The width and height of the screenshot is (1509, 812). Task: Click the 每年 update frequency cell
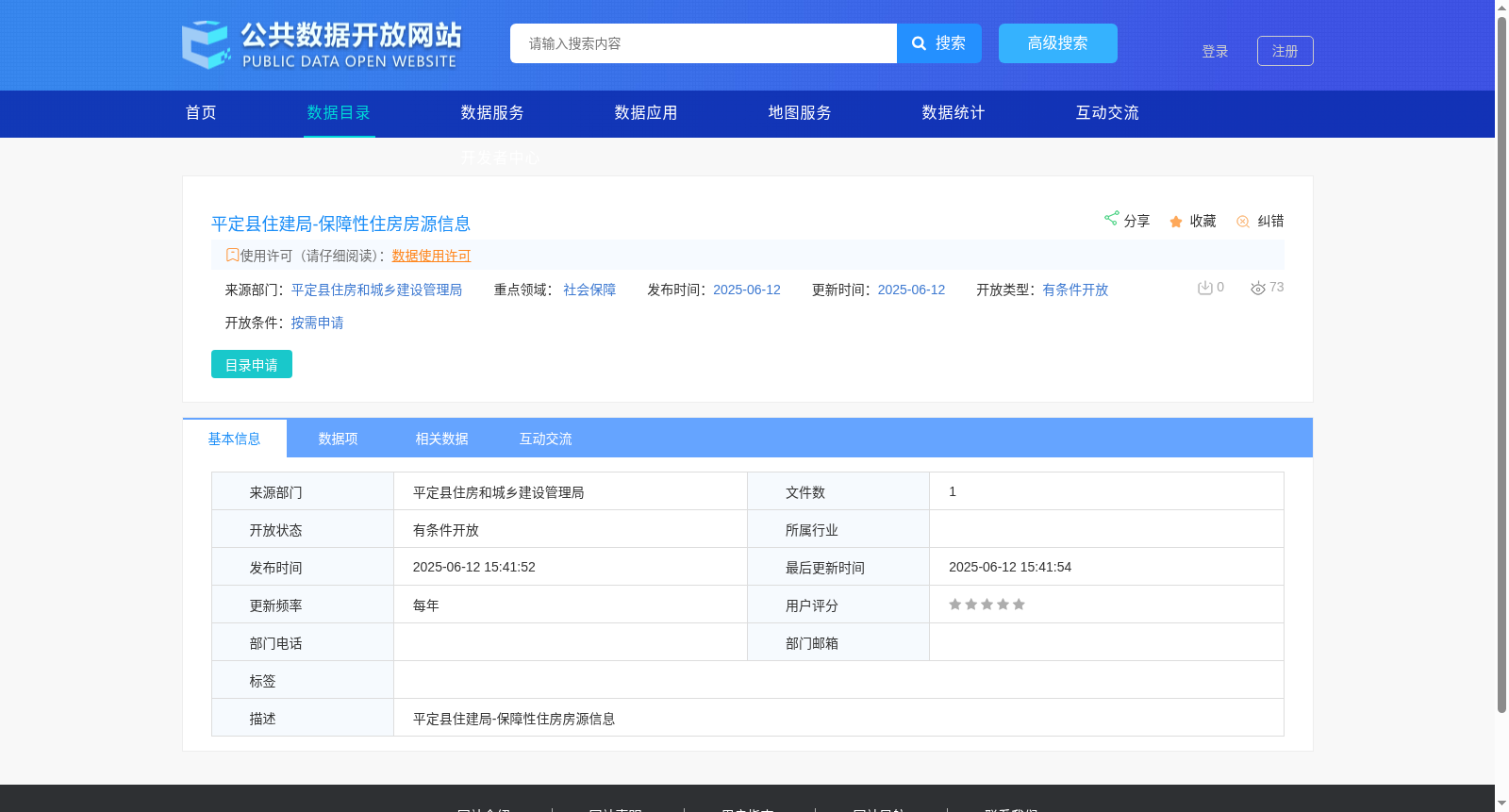[571, 605]
